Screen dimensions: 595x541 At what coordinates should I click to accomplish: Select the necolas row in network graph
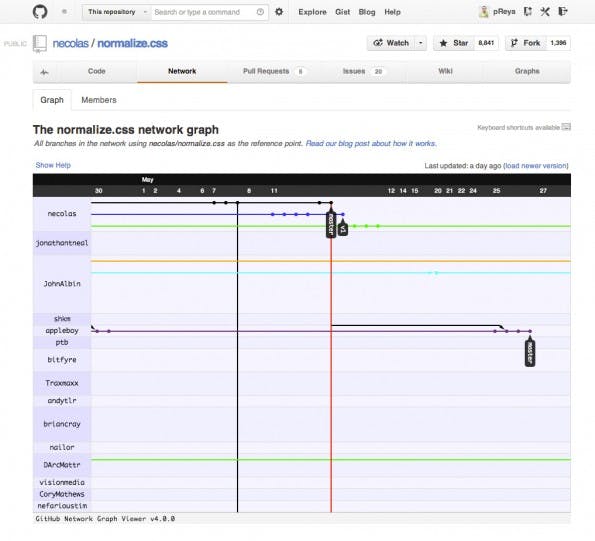point(62,214)
